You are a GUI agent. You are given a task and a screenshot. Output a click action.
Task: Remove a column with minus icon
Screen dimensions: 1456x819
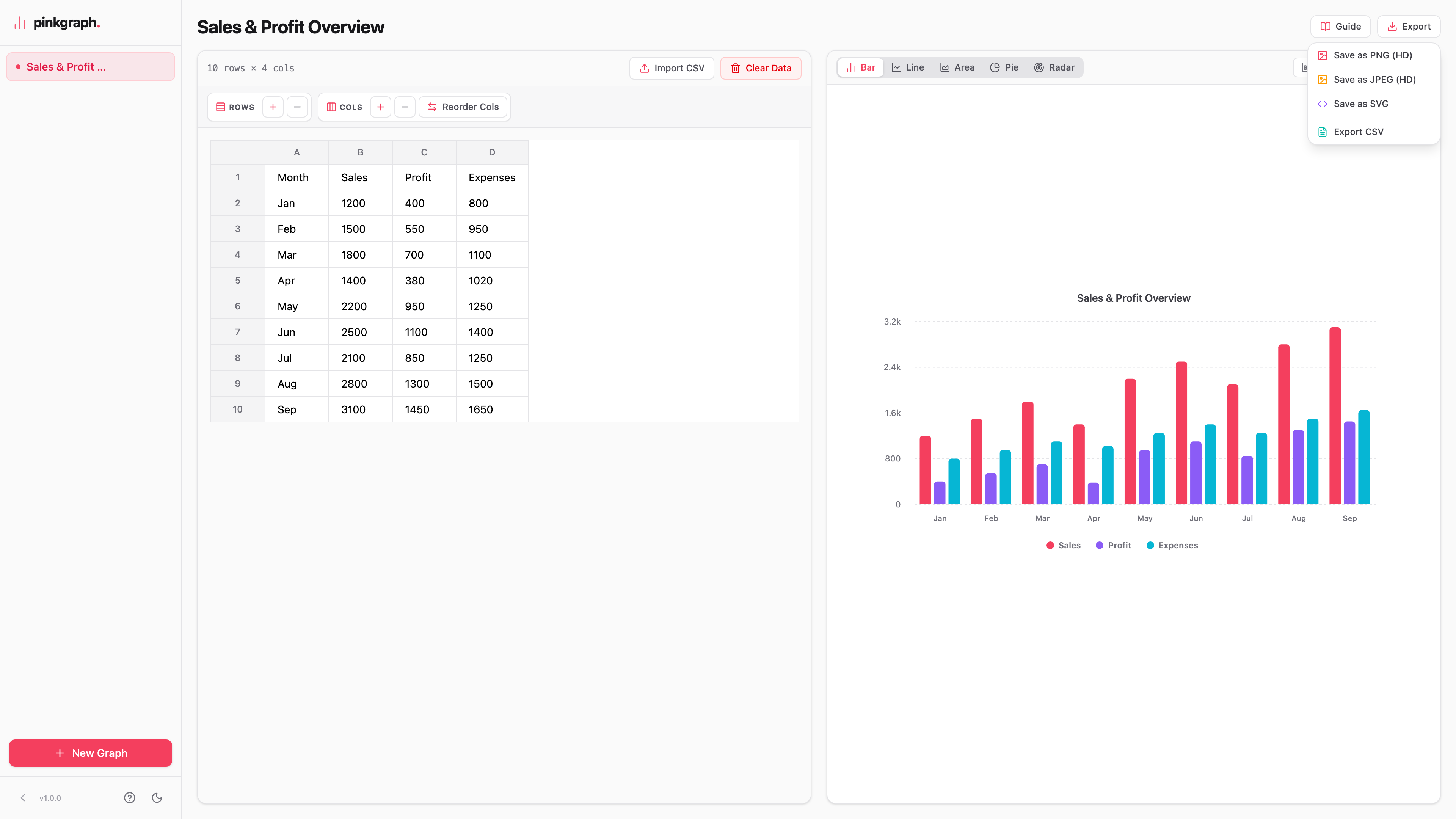click(405, 107)
